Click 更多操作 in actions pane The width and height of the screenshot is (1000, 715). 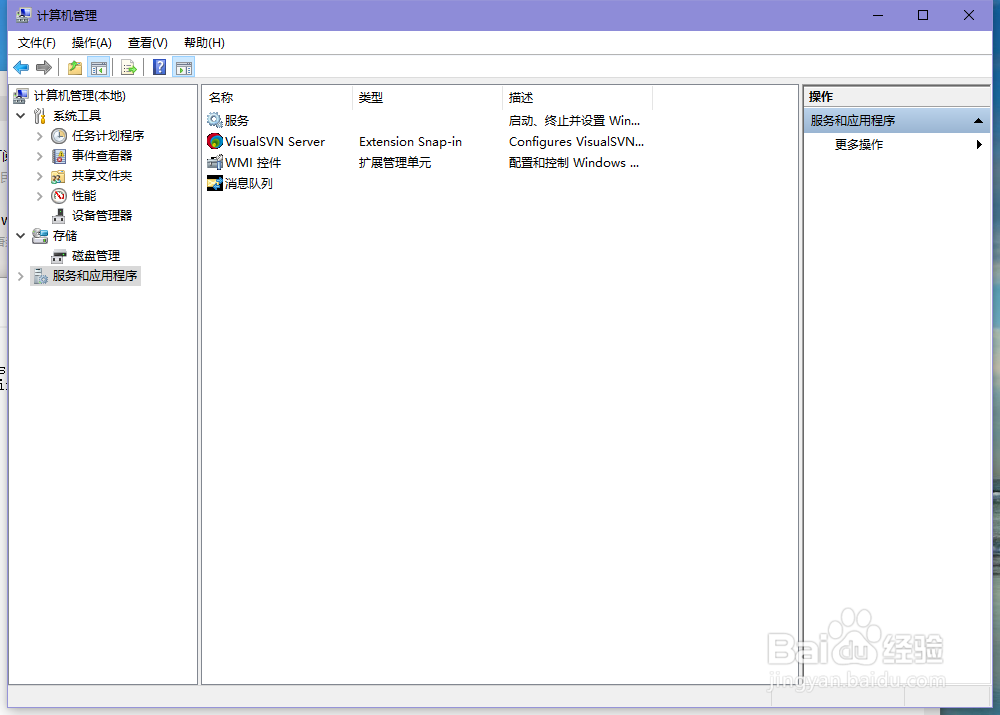[x=858, y=145]
